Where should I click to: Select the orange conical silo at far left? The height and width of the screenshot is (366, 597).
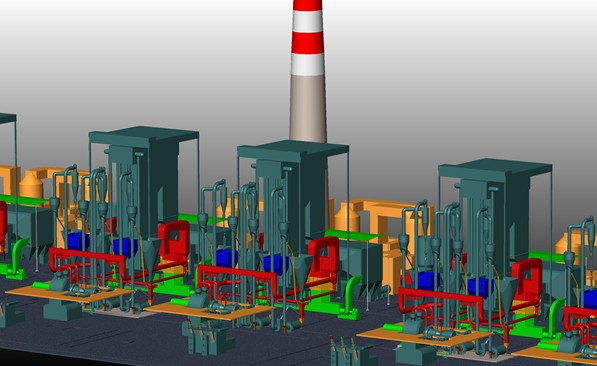31,184
